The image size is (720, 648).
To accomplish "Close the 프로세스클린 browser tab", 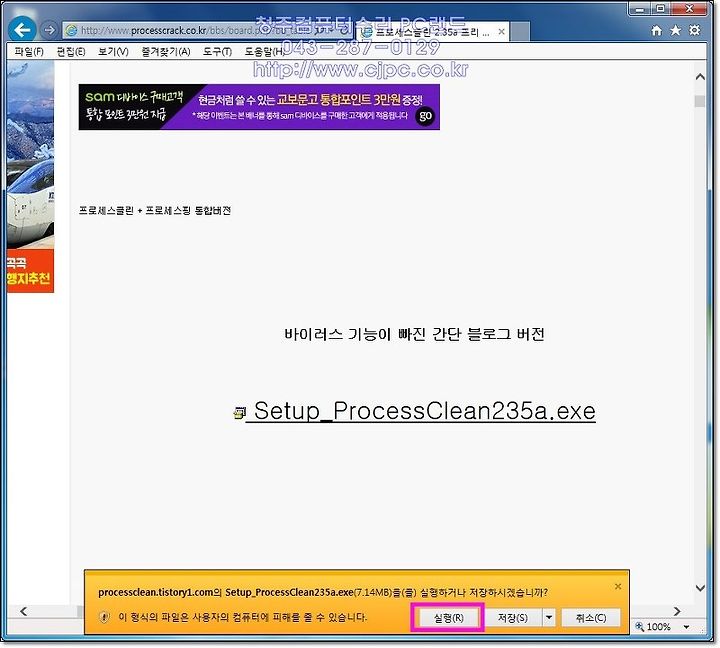I will (501, 32).
